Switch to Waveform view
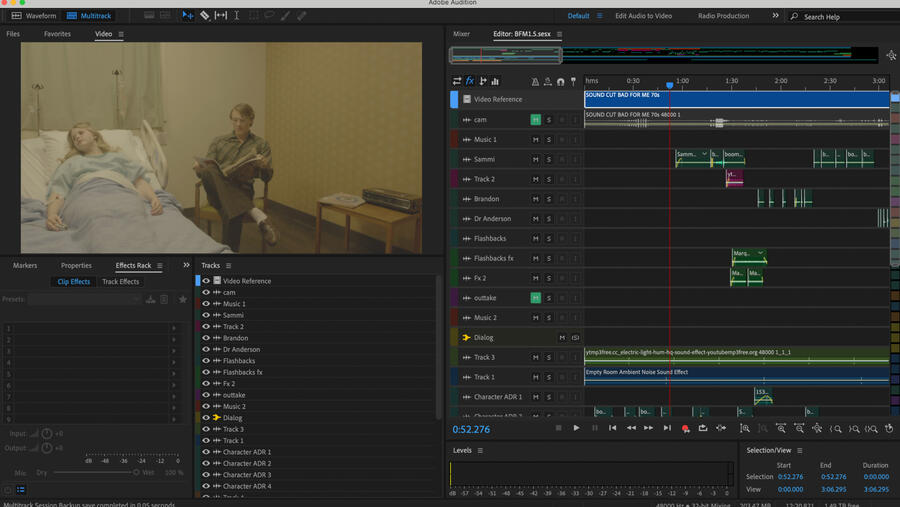 click(34, 16)
